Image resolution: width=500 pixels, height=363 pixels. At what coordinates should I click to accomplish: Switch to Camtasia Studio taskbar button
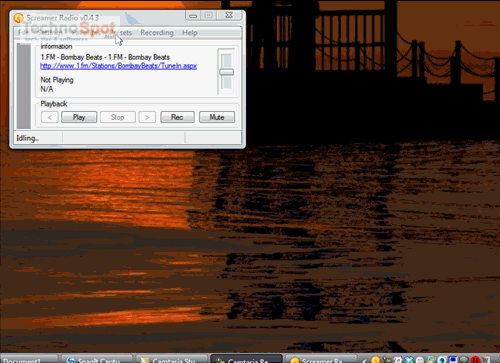click(x=172, y=359)
